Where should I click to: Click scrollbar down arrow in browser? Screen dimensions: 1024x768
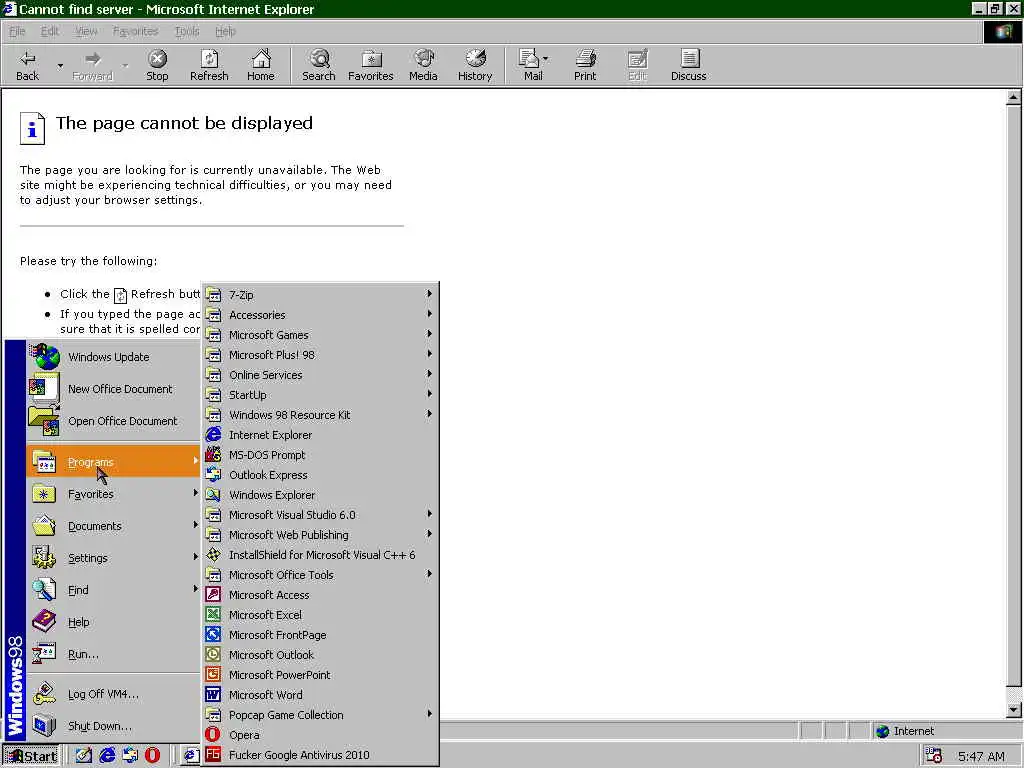coord(1013,710)
